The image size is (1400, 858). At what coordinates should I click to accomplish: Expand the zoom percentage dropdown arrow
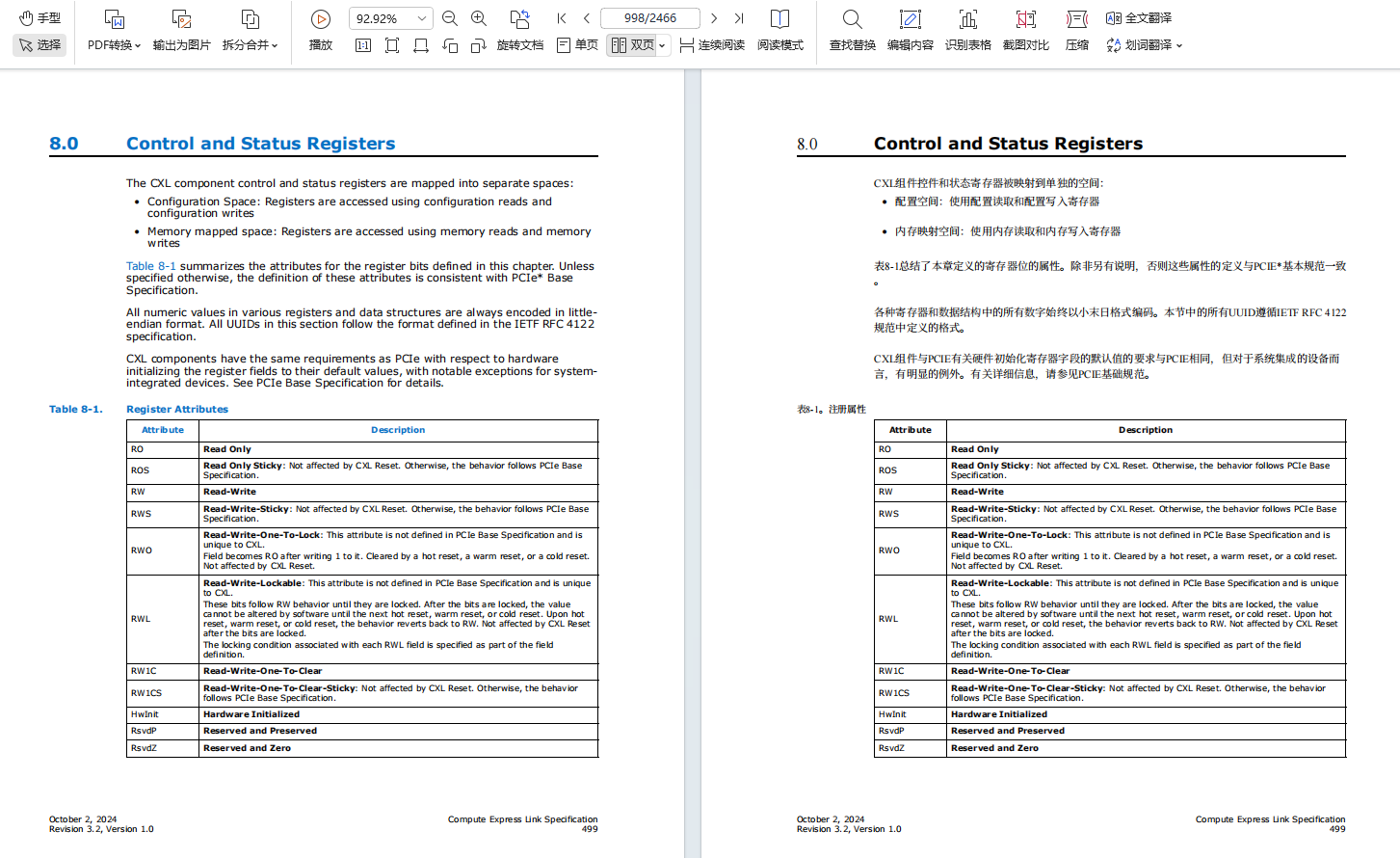coord(422,18)
